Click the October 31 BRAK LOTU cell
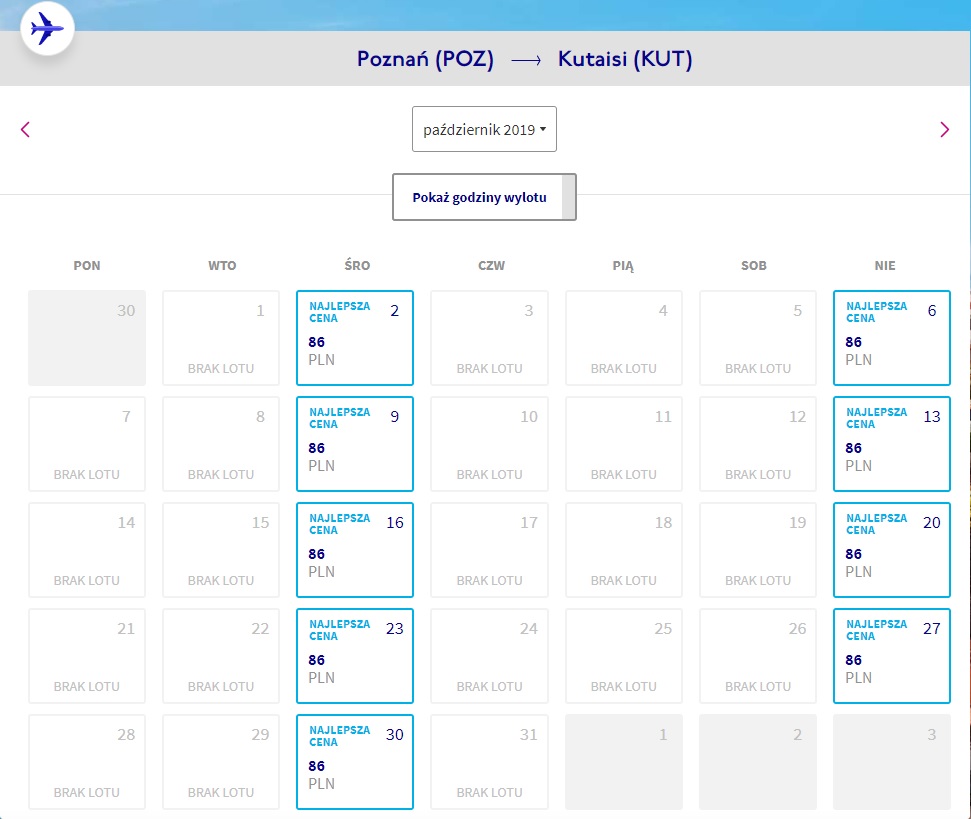This screenshot has height=819, width=971. [x=489, y=762]
